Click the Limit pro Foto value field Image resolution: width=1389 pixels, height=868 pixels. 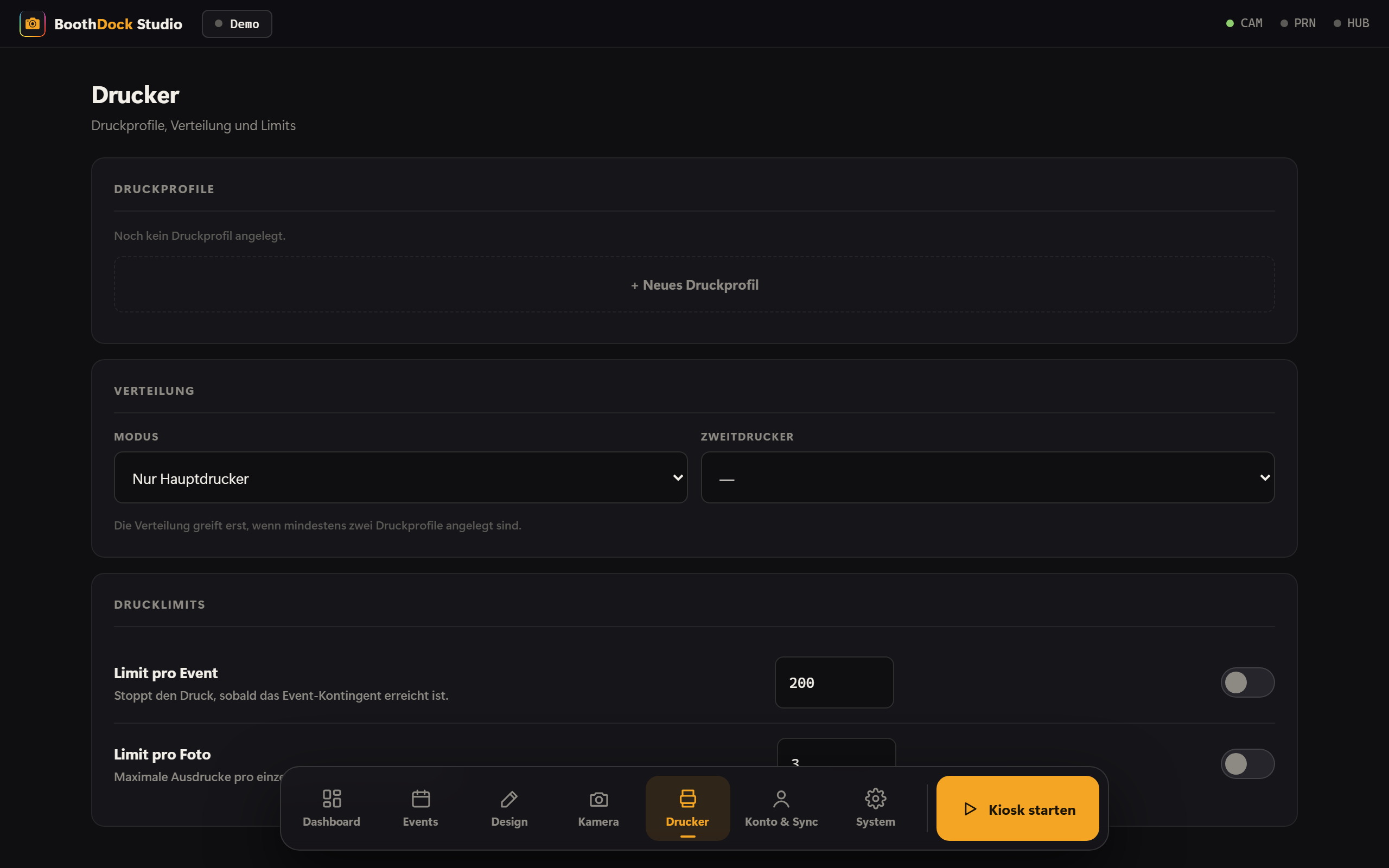(836, 752)
